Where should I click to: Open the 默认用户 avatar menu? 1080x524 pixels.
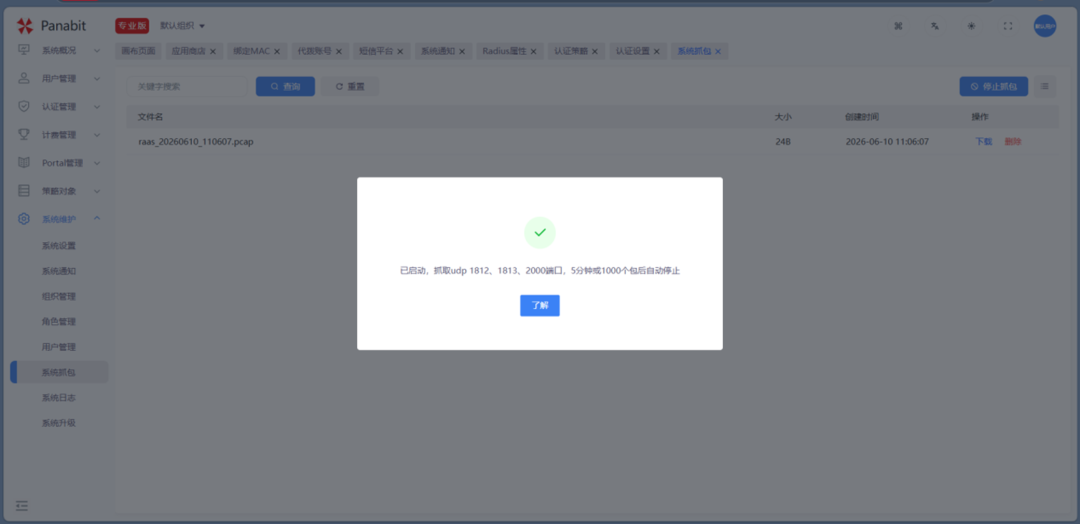(x=1044, y=26)
